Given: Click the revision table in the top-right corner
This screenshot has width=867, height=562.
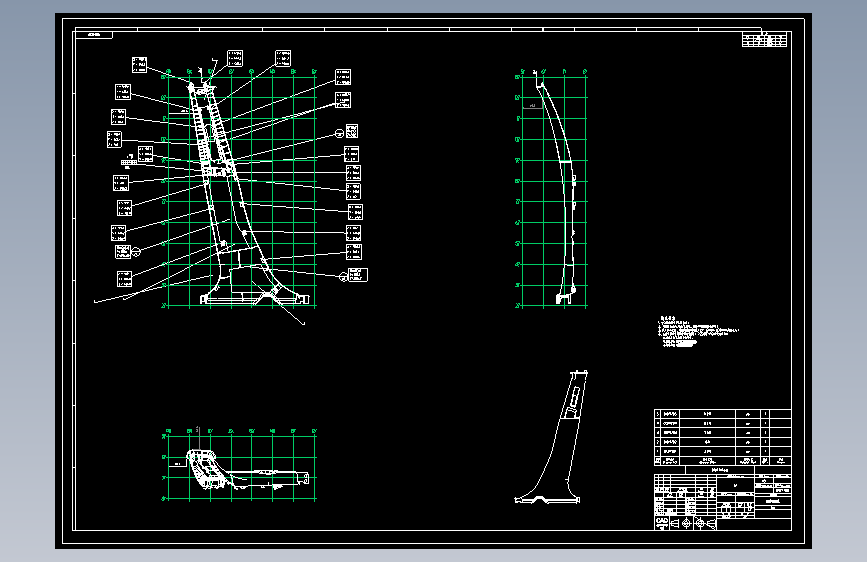Looking at the screenshot, I should tap(764, 40).
